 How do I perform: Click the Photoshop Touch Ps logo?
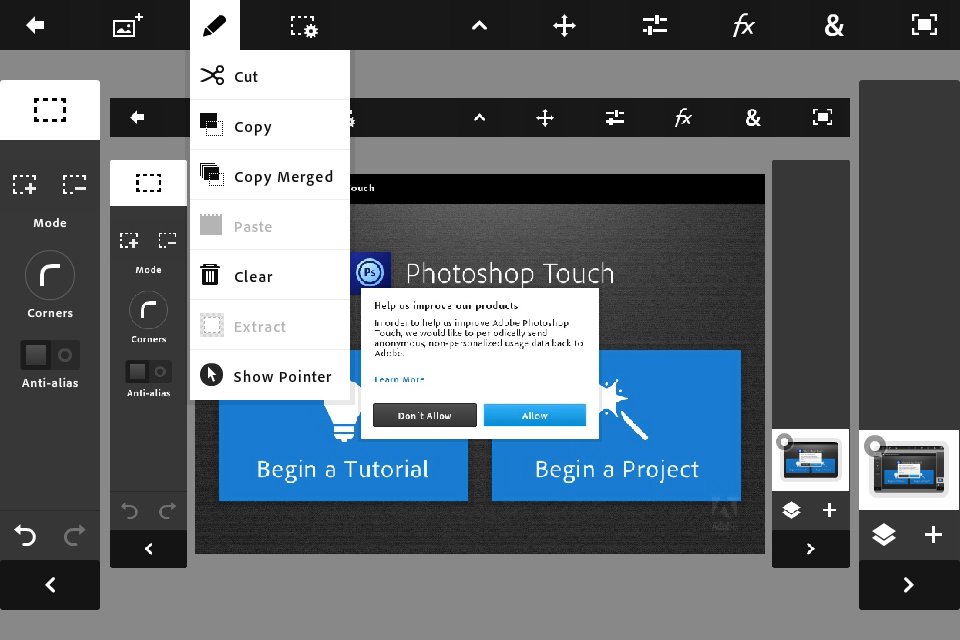pos(370,272)
